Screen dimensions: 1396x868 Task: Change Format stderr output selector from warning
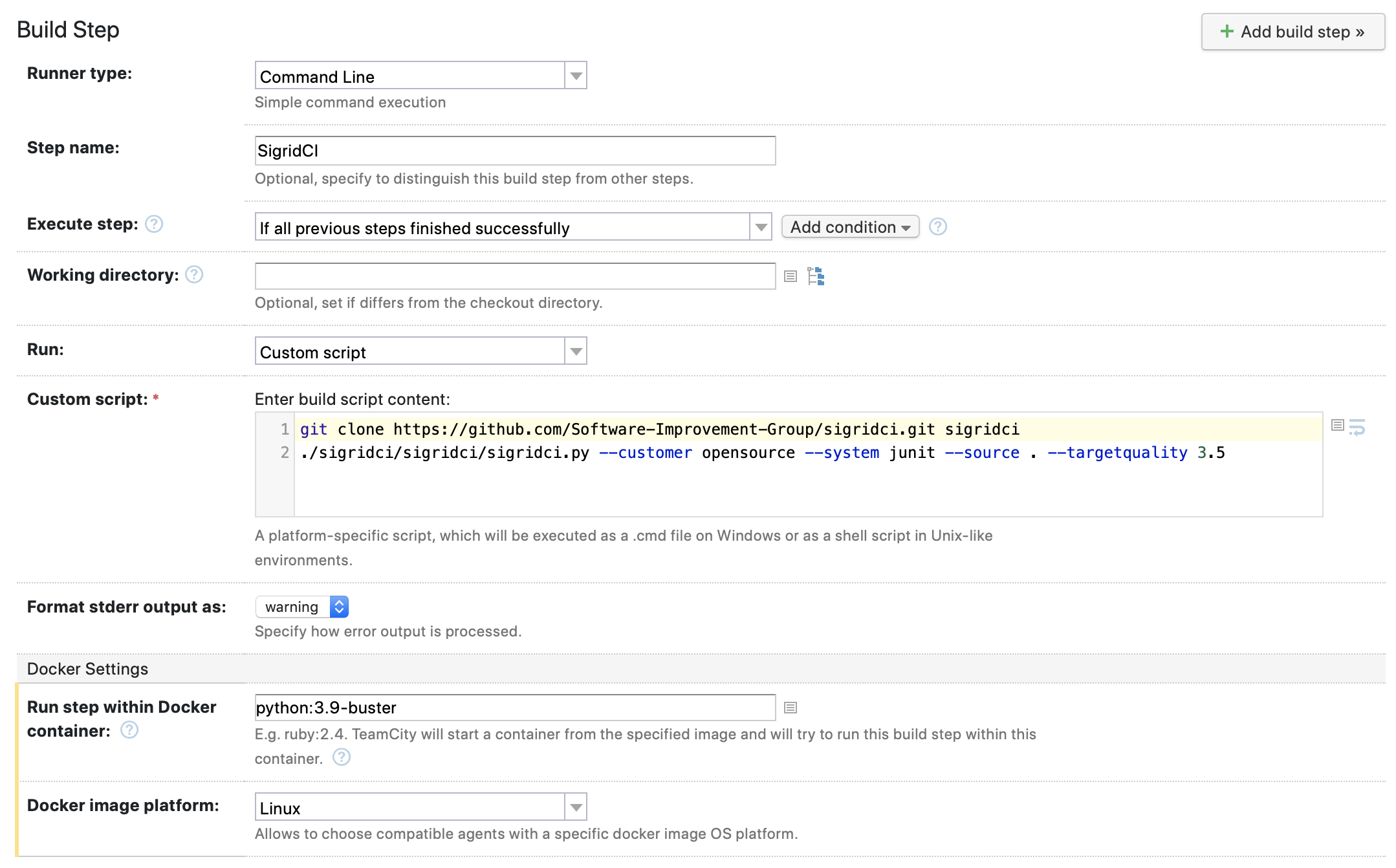coord(302,607)
